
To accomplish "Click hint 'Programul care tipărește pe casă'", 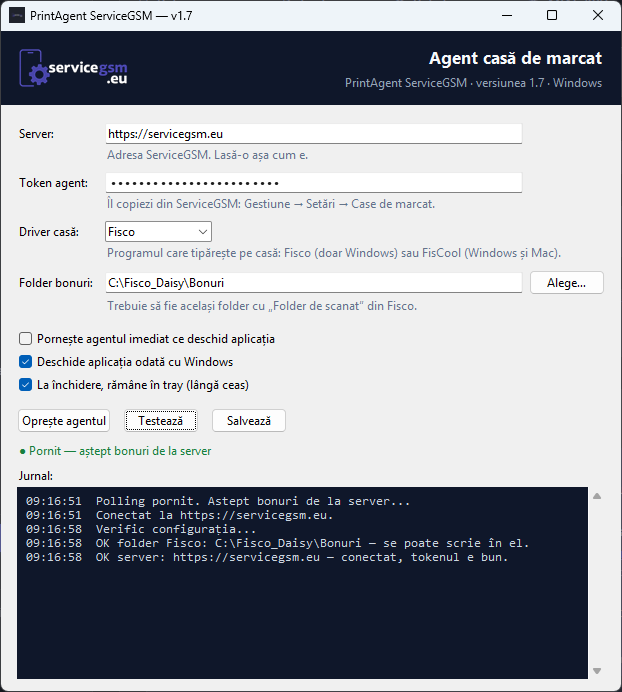I will (334, 253).
